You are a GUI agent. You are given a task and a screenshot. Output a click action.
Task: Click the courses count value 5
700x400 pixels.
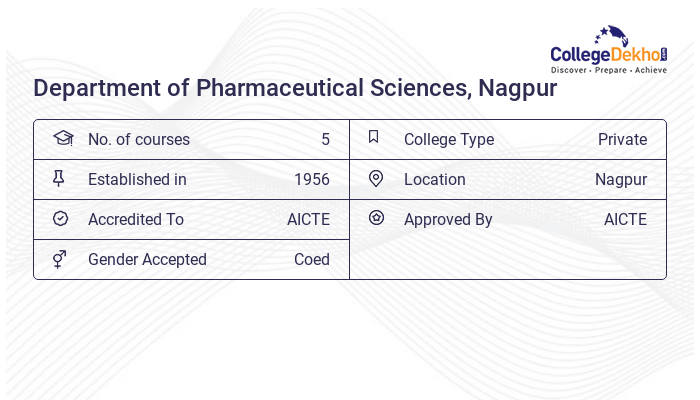click(x=325, y=139)
